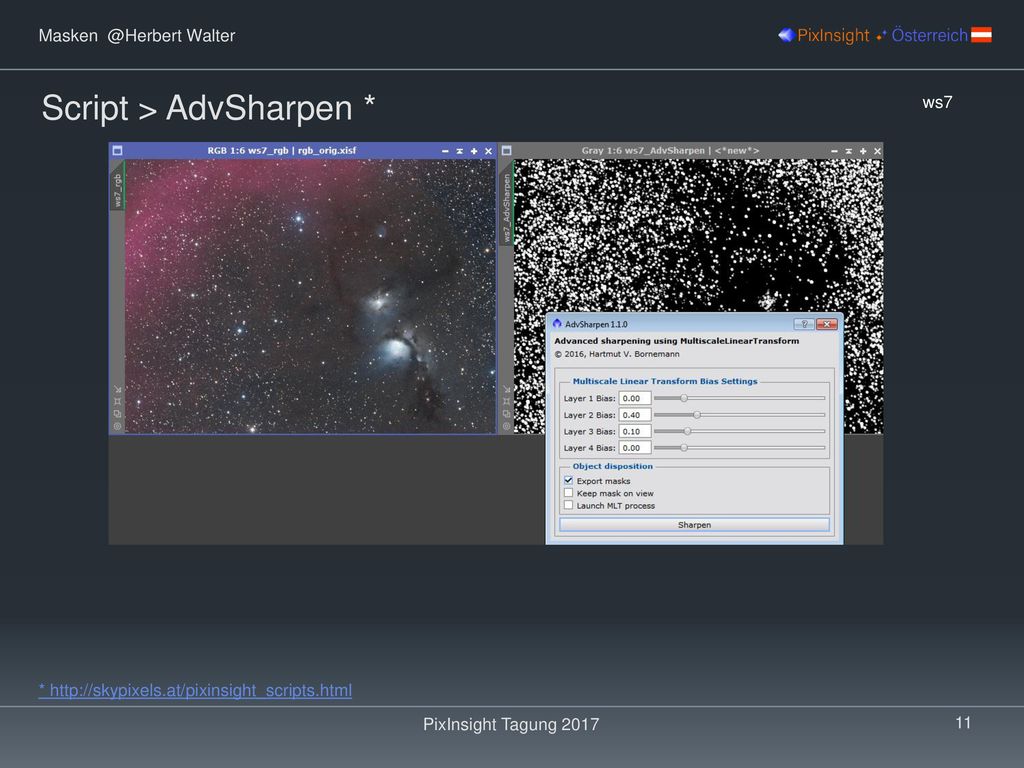Click the circular target icon in the ws7_rgb window strip
This screenshot has width=1024, height=768.
(x=118, y=426)
